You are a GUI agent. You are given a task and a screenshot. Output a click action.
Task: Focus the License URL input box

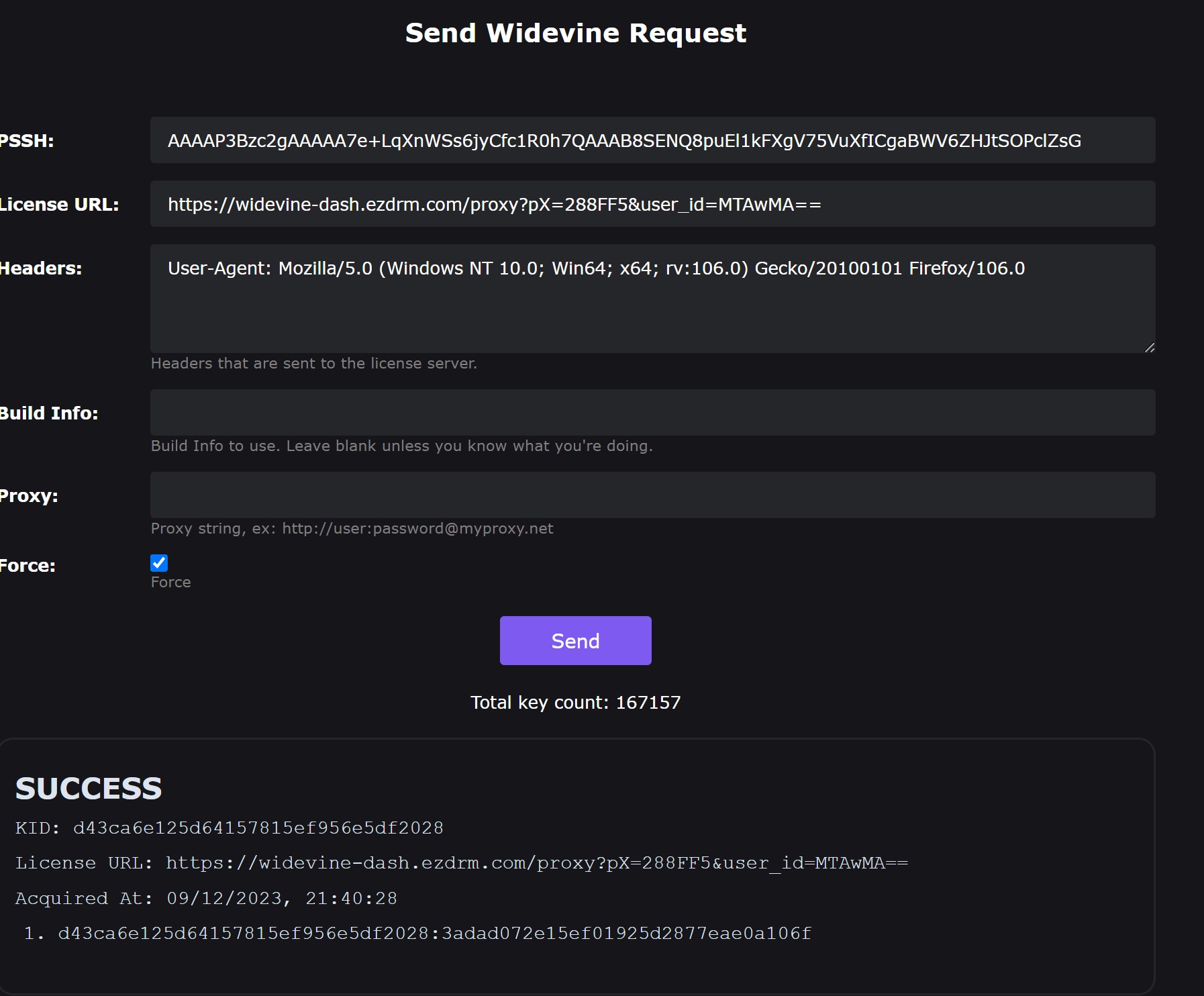click(652, 204)
